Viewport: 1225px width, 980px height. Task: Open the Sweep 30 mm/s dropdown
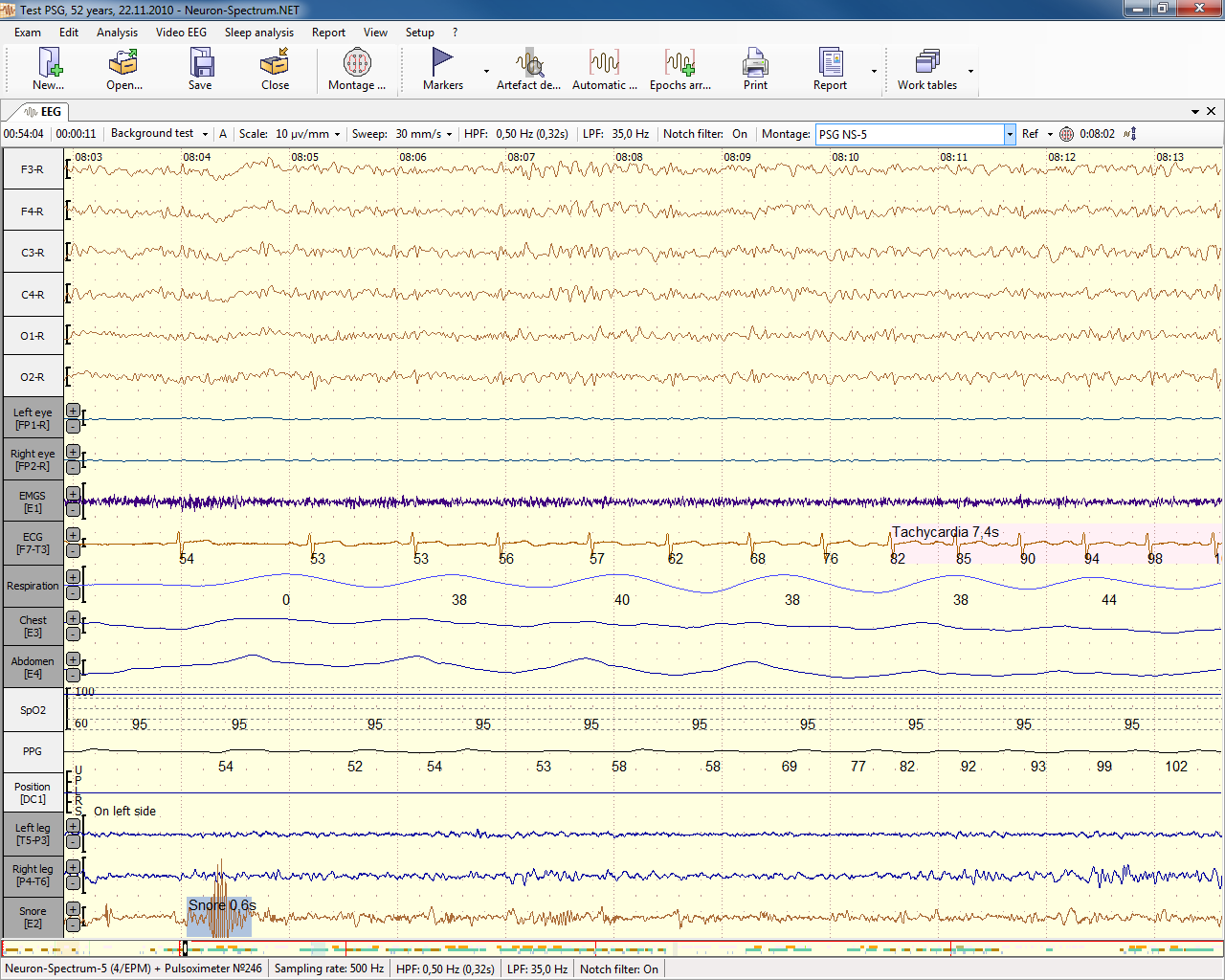(x=400, y=134)
